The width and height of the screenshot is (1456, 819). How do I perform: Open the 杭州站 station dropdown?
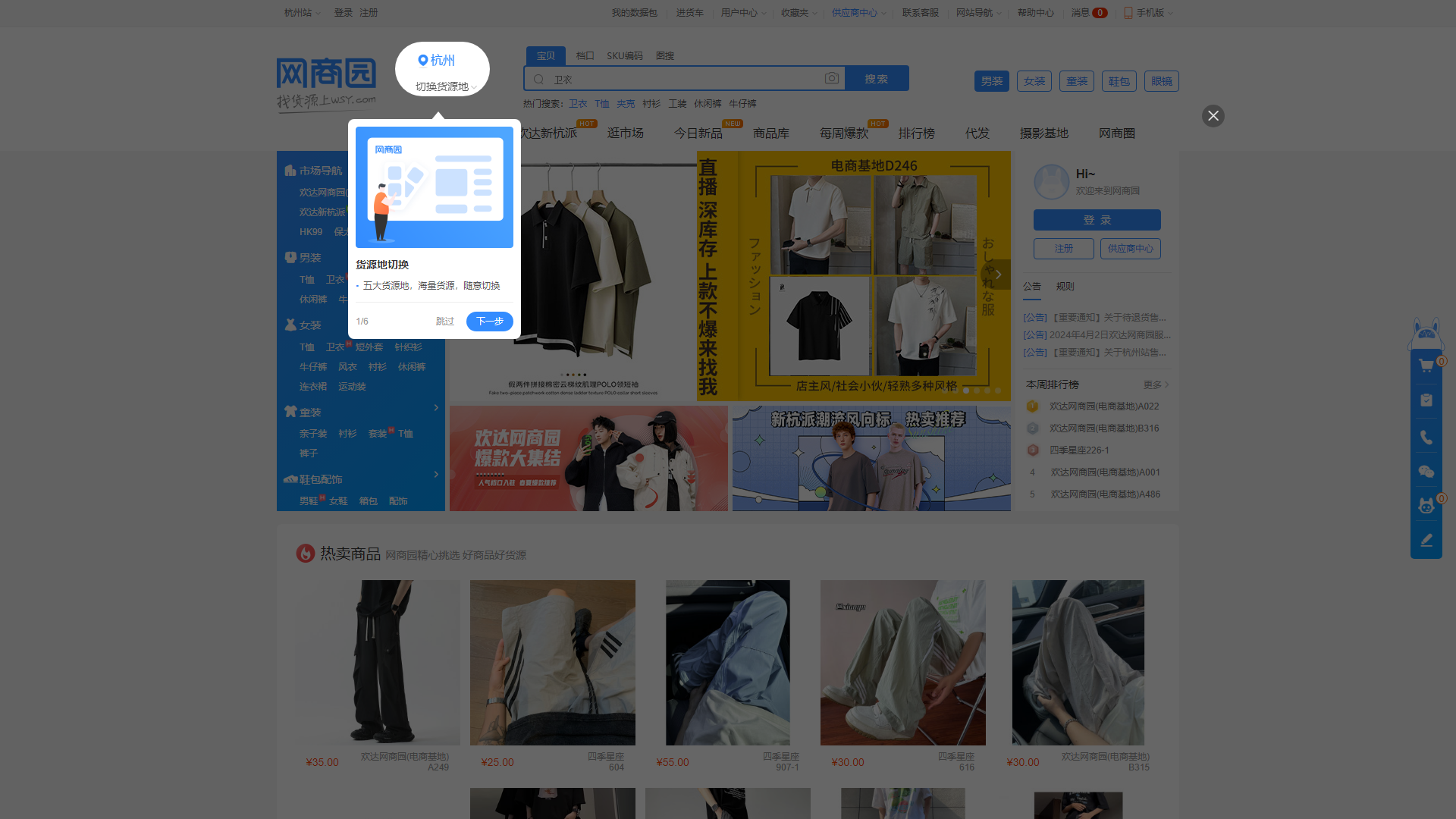(301, 13)
